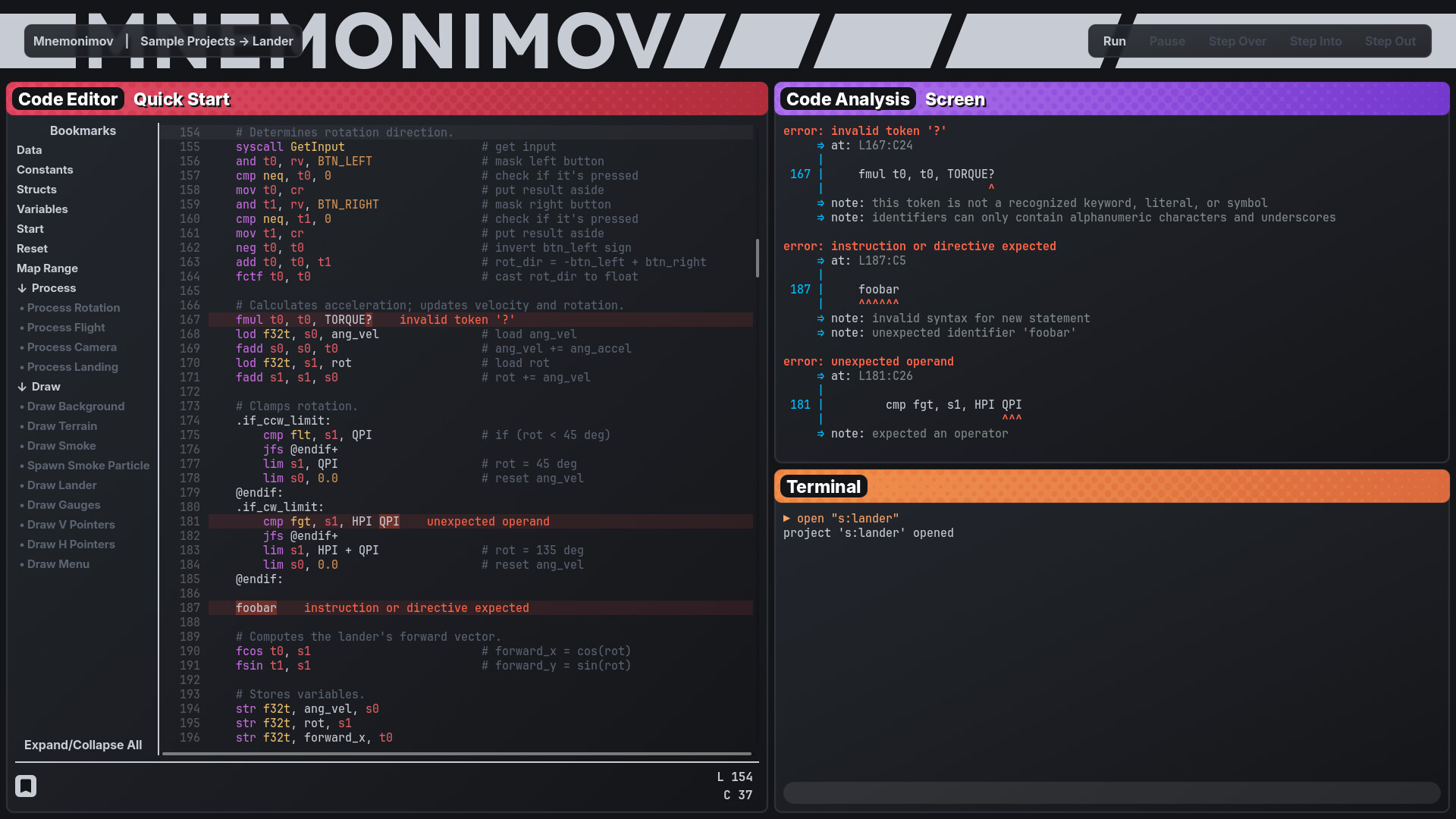Jump to the Variables bookmark
Screen dimensions: 1456x819
(42, 209)
